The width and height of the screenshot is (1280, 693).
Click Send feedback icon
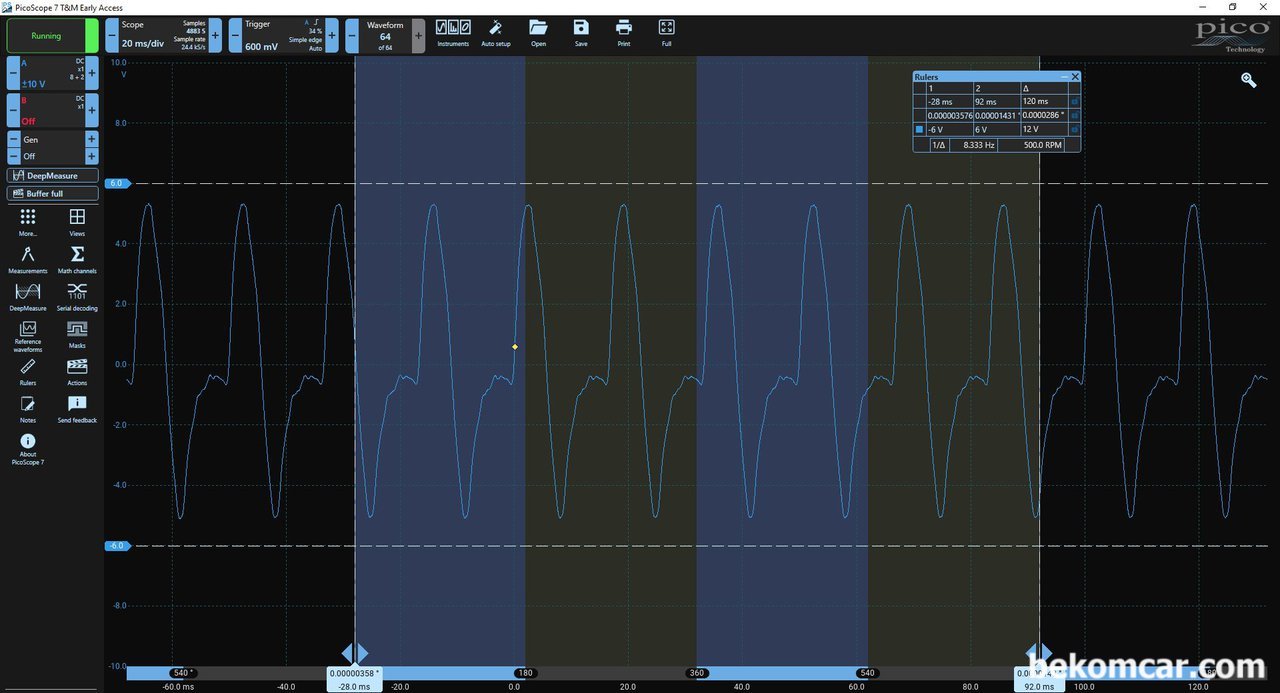click(77, 409)
